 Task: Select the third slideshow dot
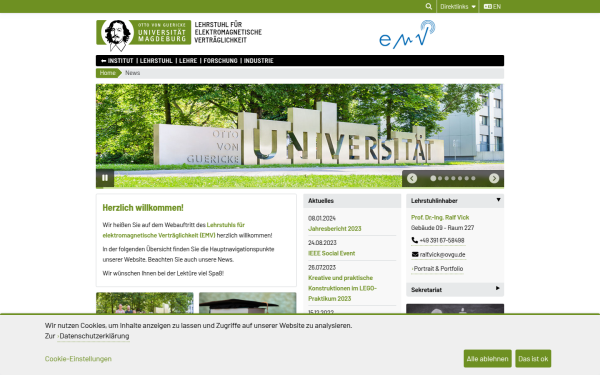pos(447,178)
